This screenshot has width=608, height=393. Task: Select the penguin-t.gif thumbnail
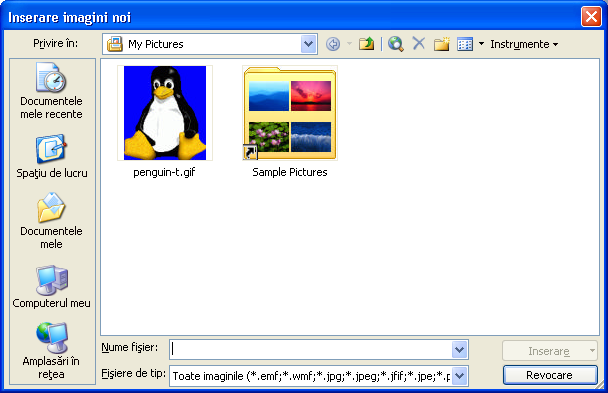point(165,113)
